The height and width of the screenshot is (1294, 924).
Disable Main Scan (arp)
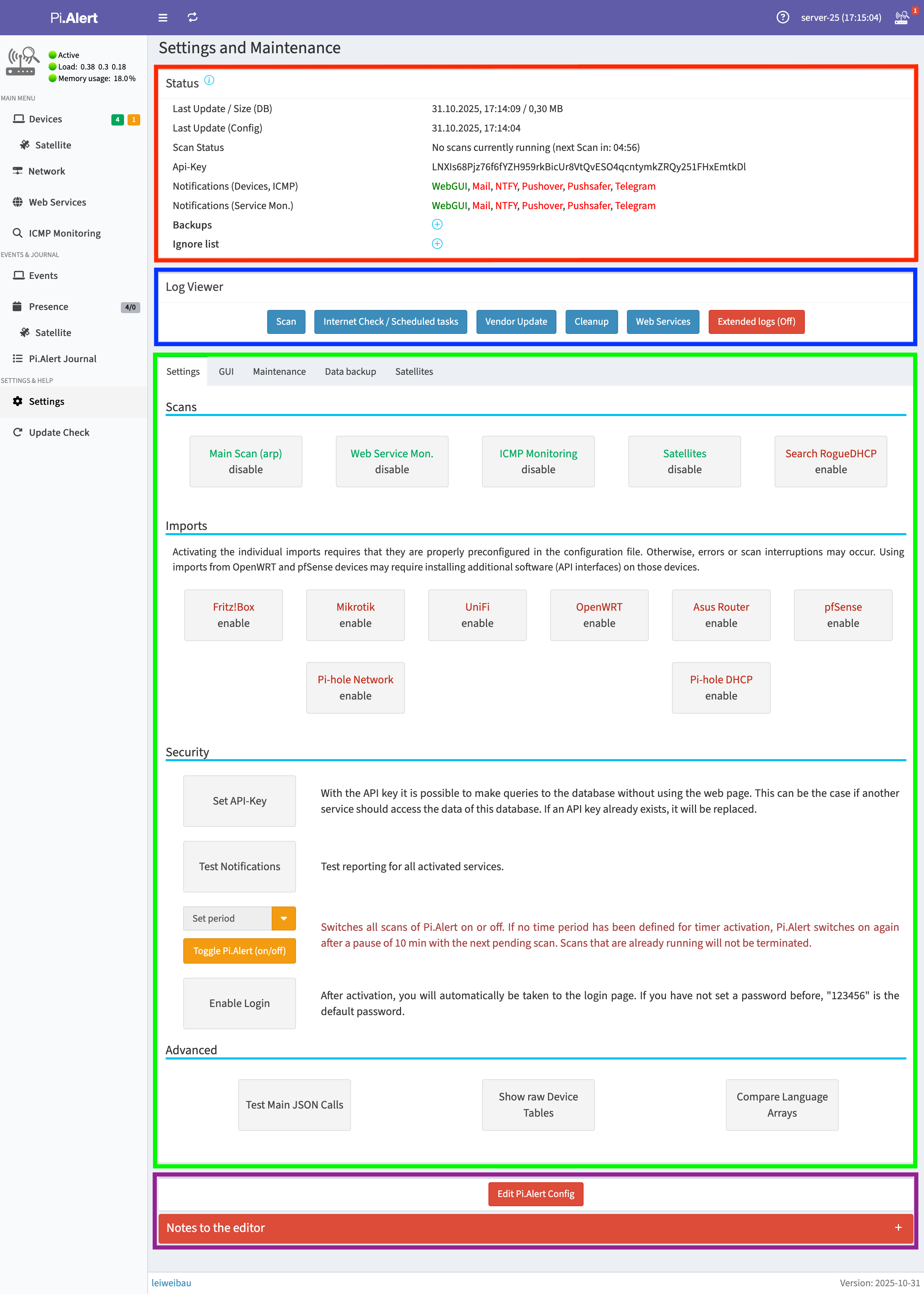click(x=246, y=462)
